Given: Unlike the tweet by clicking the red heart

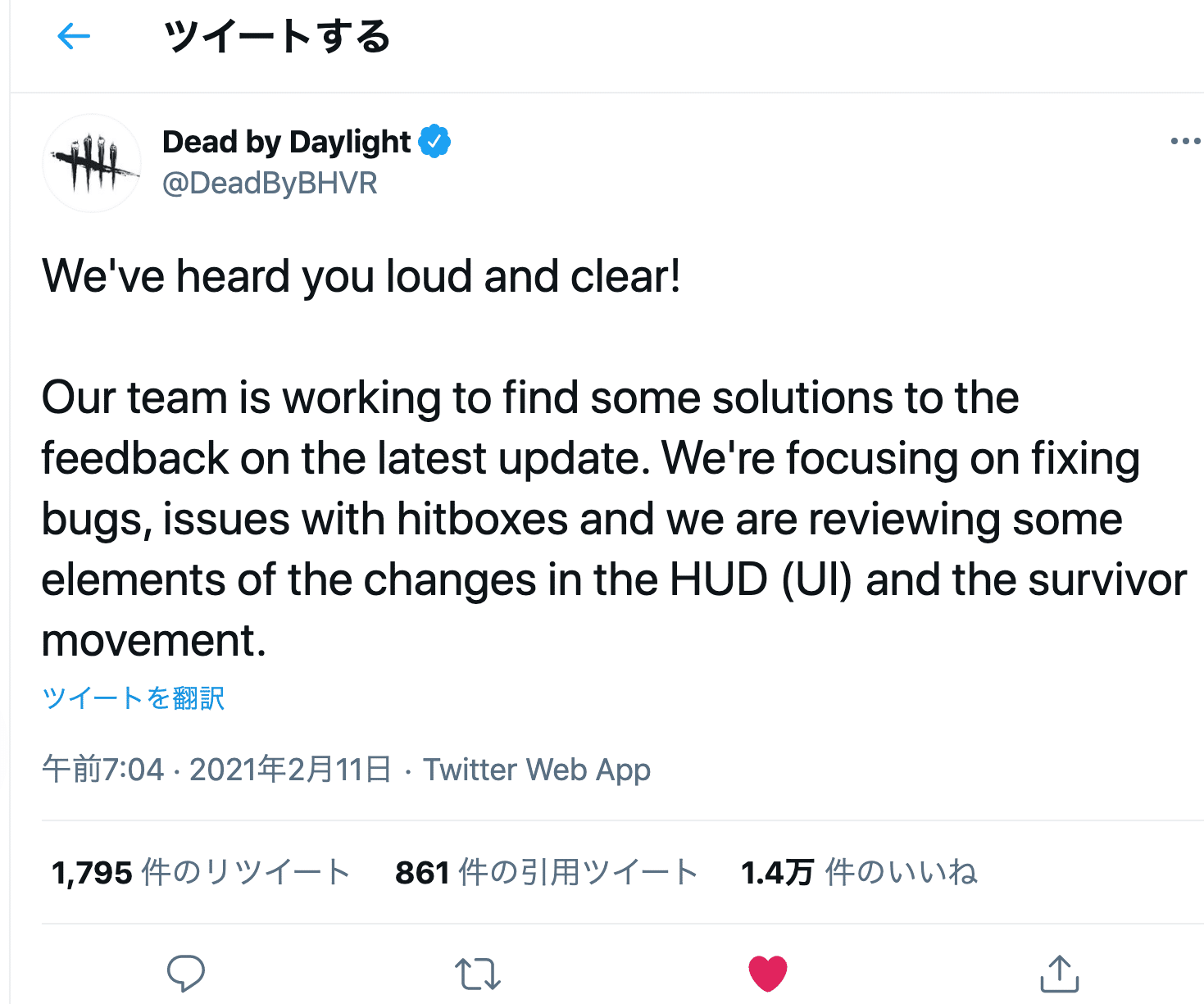Looking at the screenshot, I should point(767,973).
